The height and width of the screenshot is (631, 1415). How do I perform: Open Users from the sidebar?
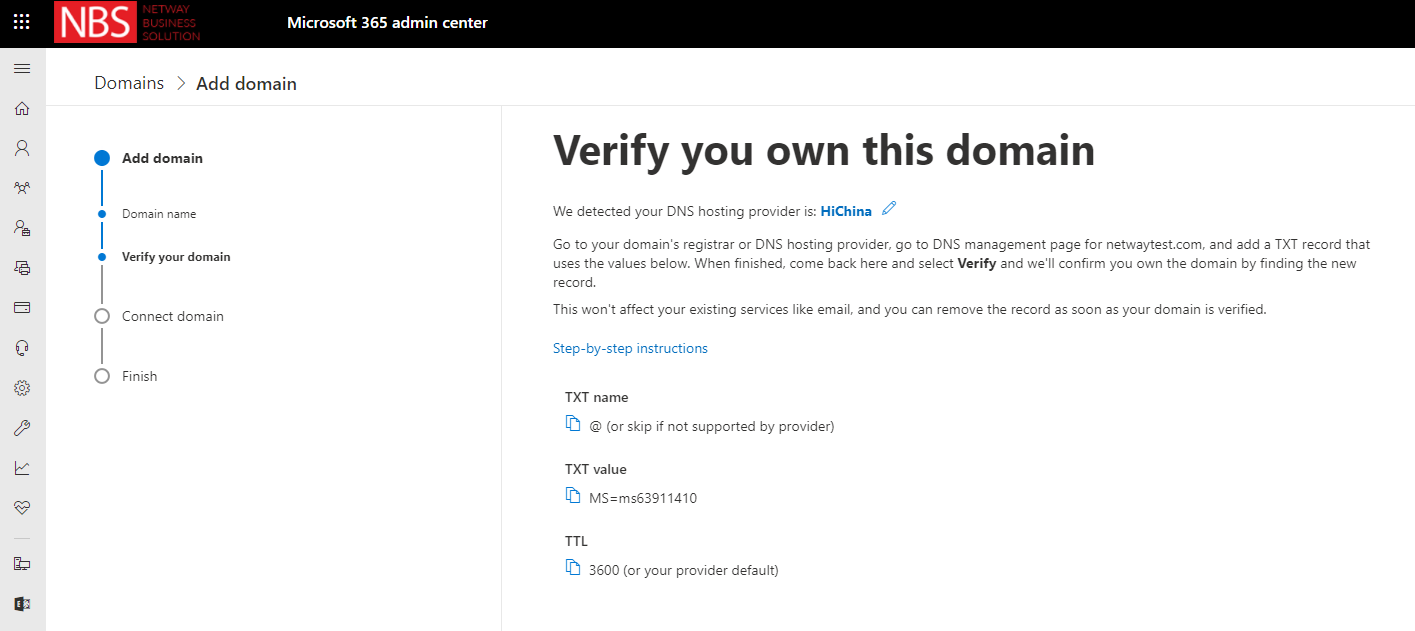click(22, 148)
